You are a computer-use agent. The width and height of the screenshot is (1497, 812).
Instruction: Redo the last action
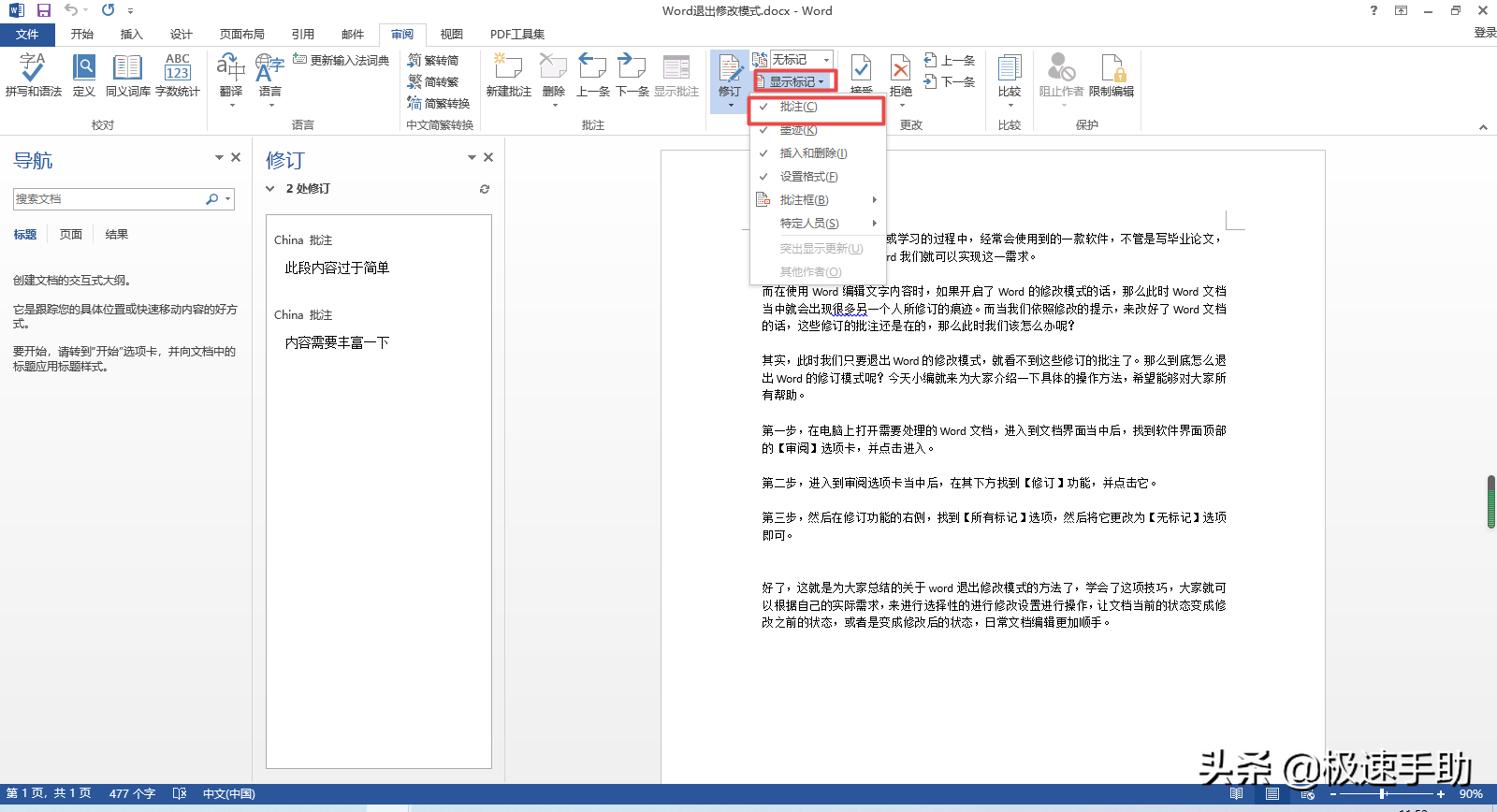tap(108, 10)
